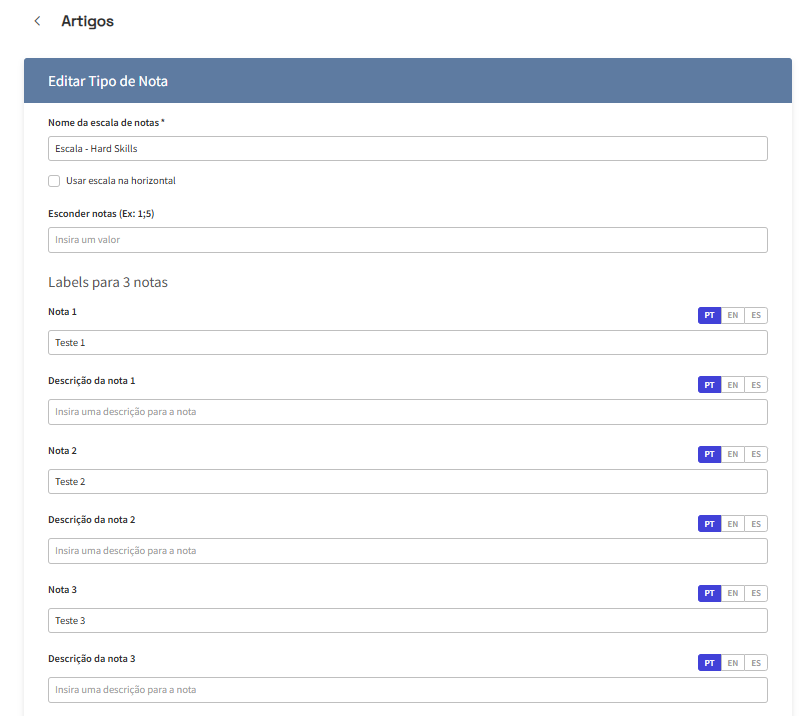Switch Descrição da nota 3 to EN
Viewport: 801px width, 716px height.
point(733,663)
